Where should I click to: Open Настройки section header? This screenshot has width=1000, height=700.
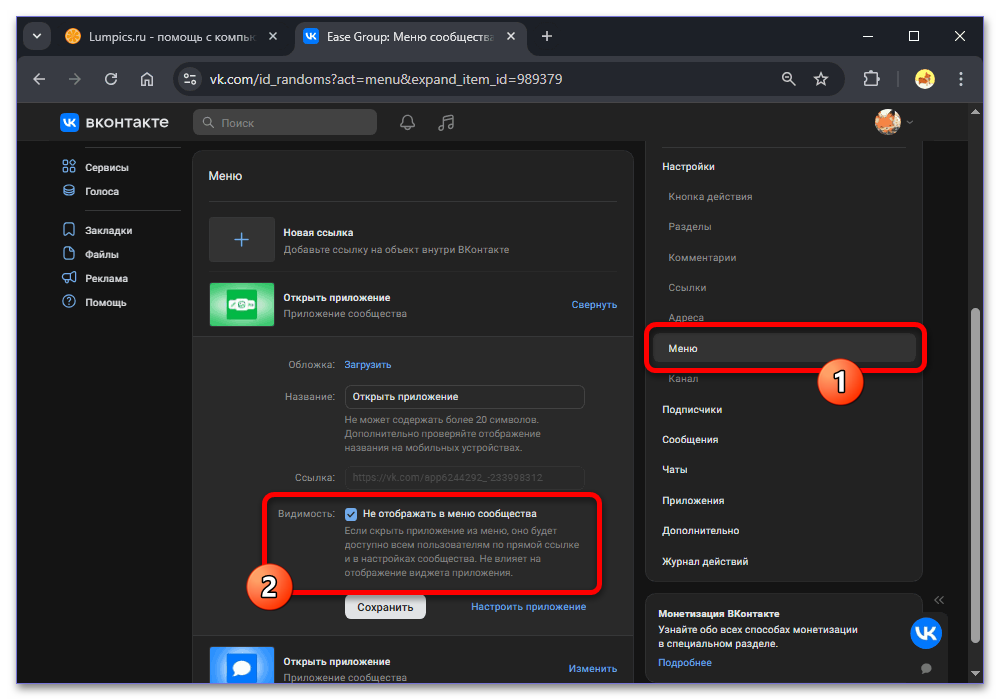point(688,166)
